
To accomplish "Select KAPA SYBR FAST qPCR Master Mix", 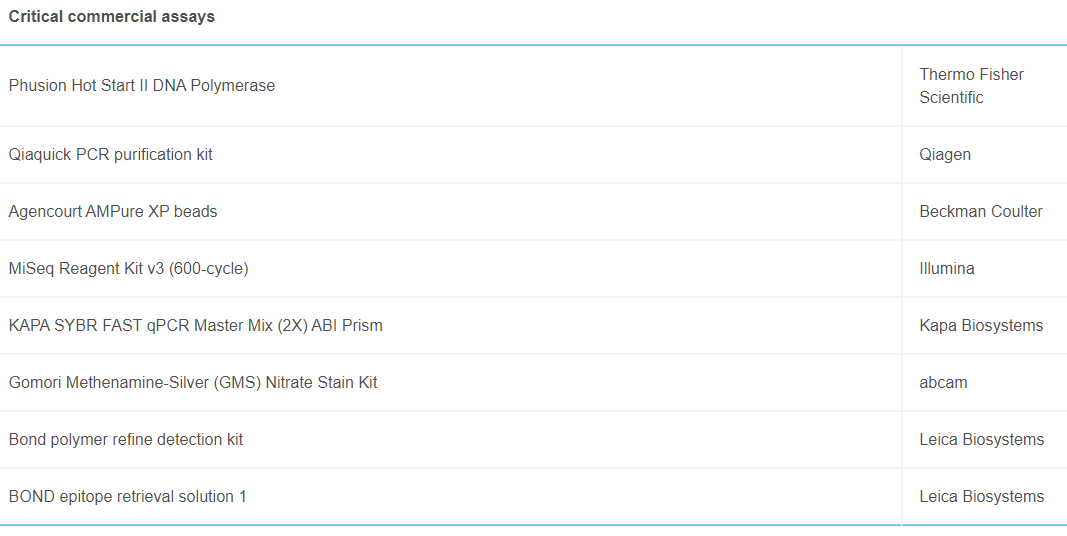I will [x=196, y=326].
